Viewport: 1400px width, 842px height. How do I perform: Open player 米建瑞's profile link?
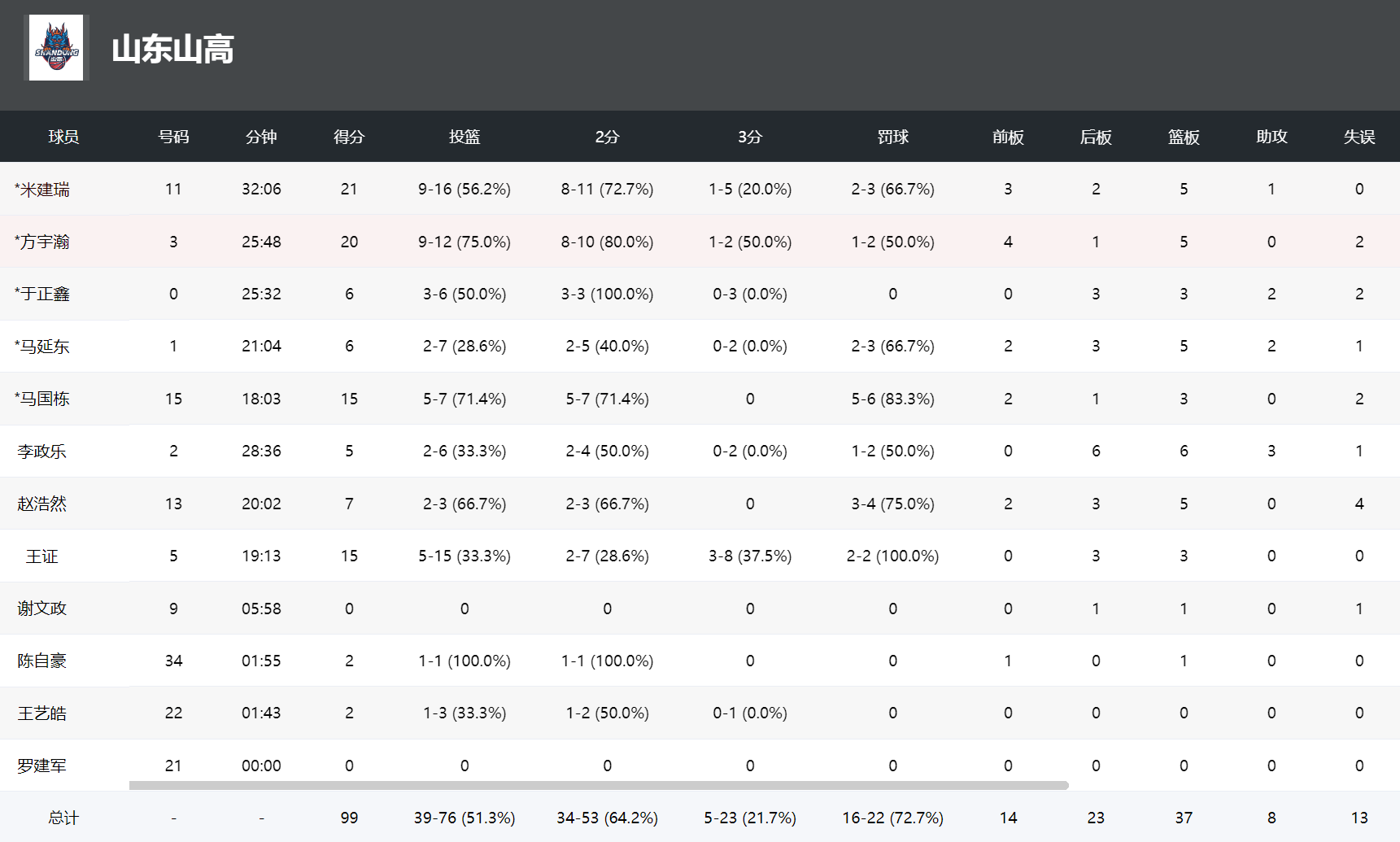pyautogui.click(x=45, y=190)
